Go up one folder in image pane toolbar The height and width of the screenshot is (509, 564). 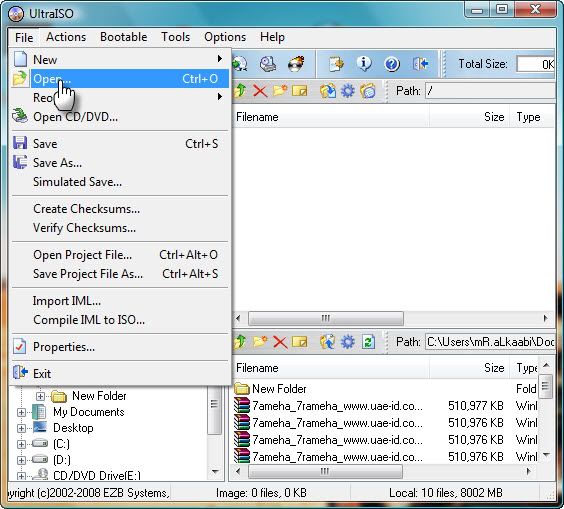[240, 91]
